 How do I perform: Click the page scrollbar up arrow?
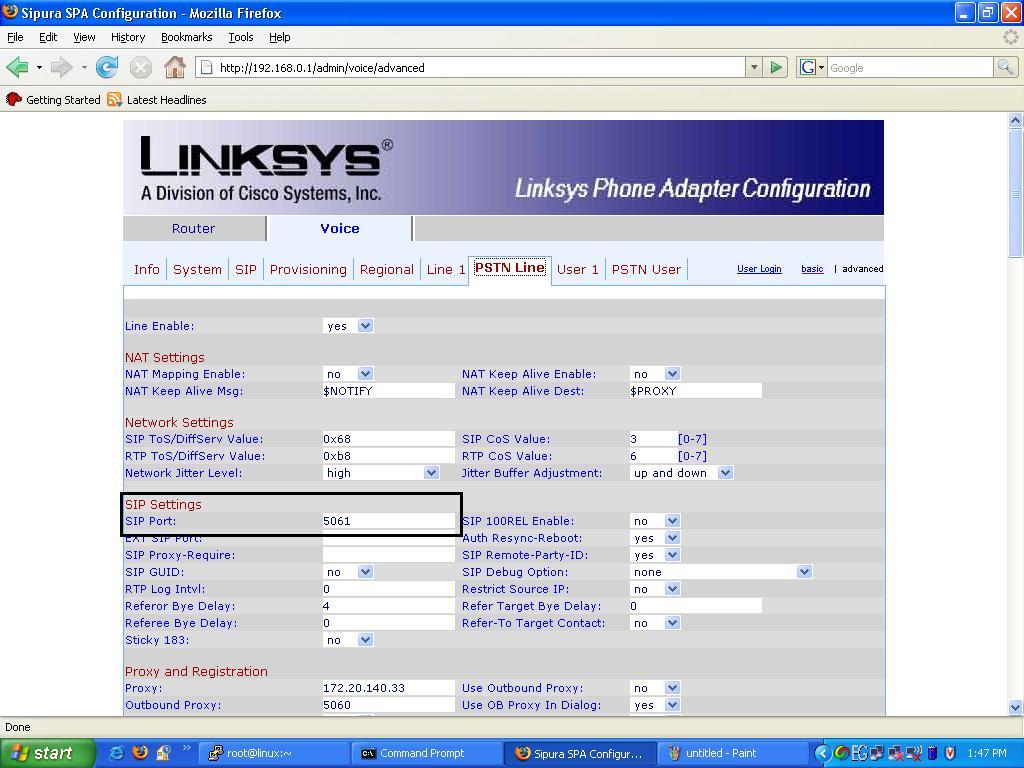[x=1016, y=120]
